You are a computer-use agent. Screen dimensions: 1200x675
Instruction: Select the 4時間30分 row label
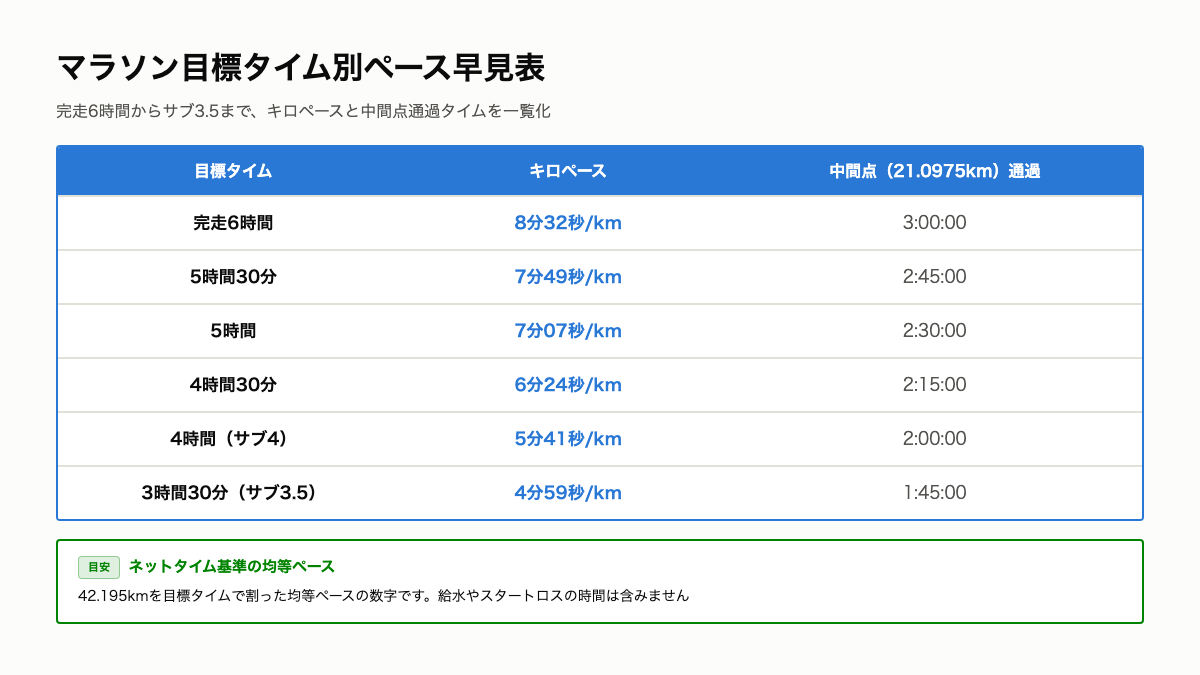tap(233, 385)
